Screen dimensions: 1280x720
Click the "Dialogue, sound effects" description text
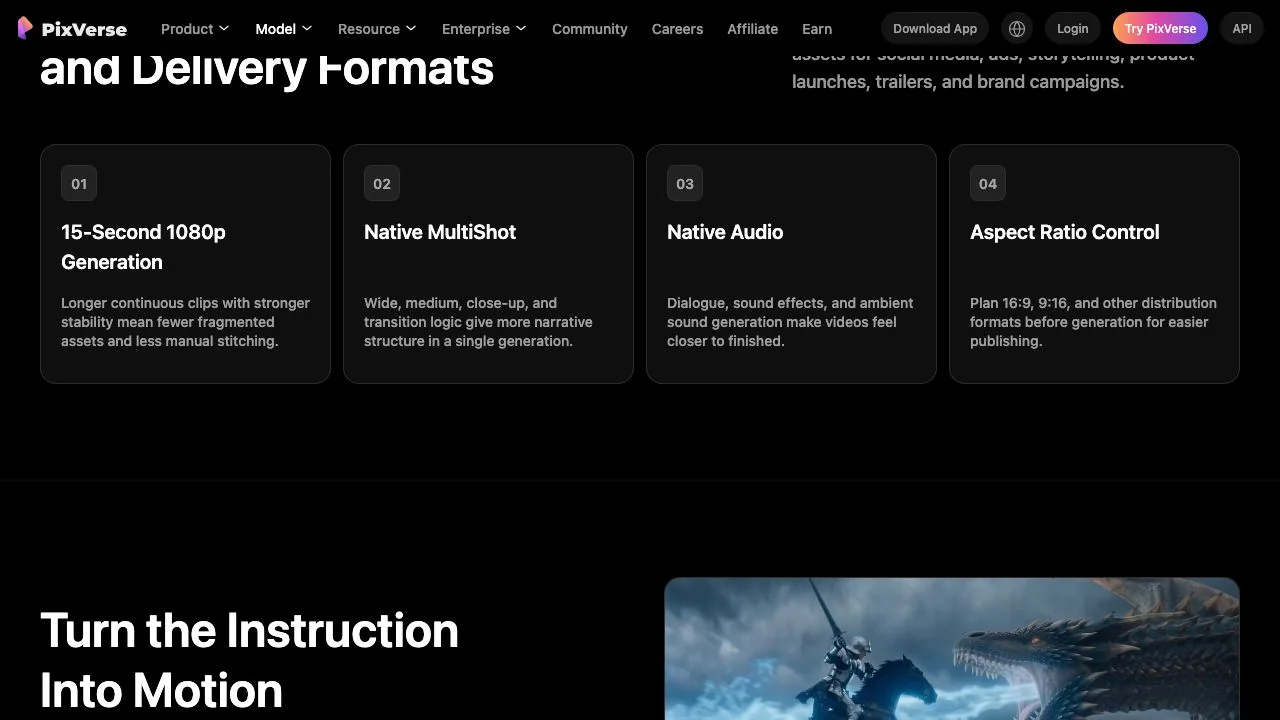tap(790, 322)
